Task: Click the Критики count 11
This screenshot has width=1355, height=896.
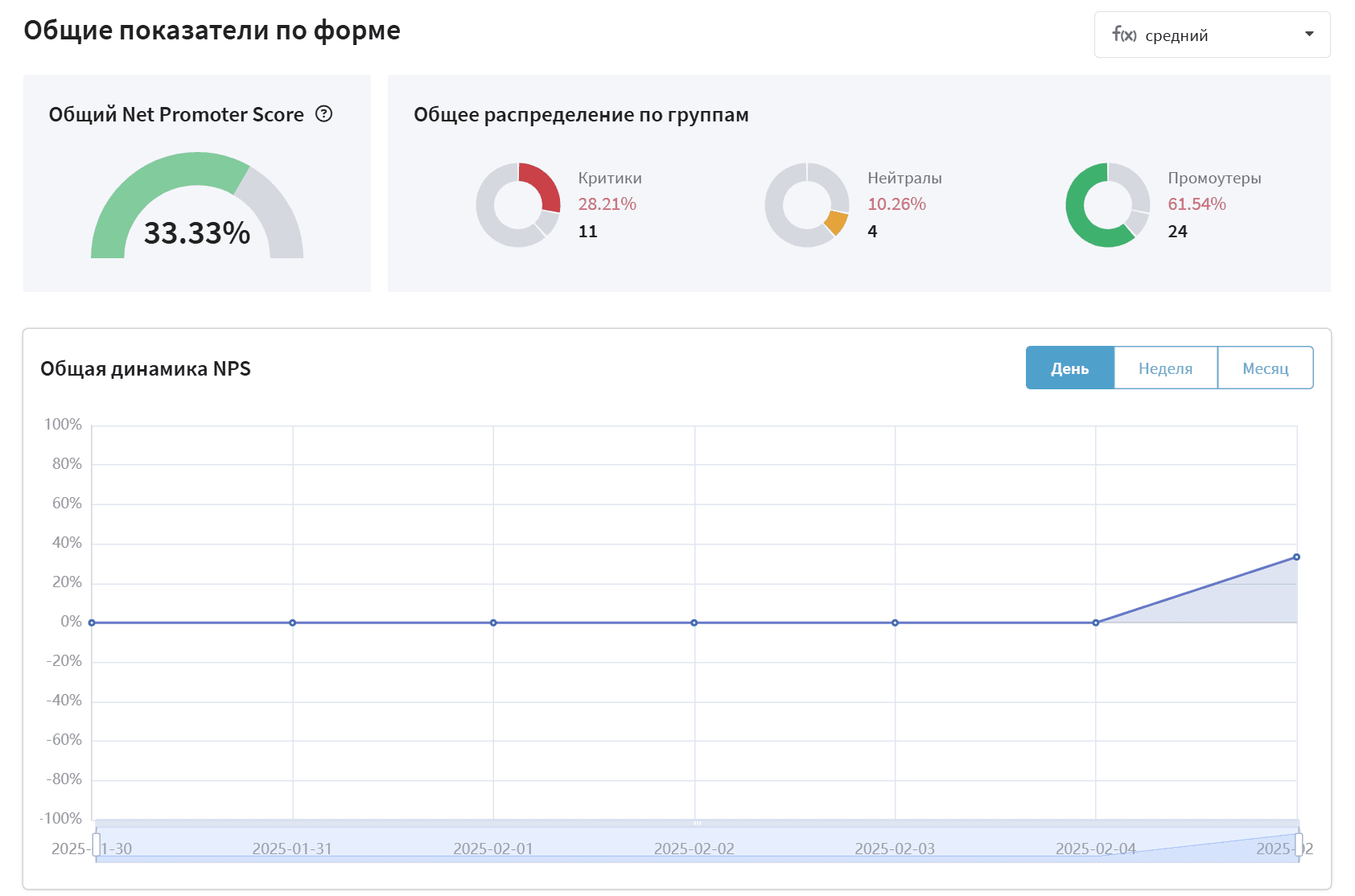Action: (588, 232)
